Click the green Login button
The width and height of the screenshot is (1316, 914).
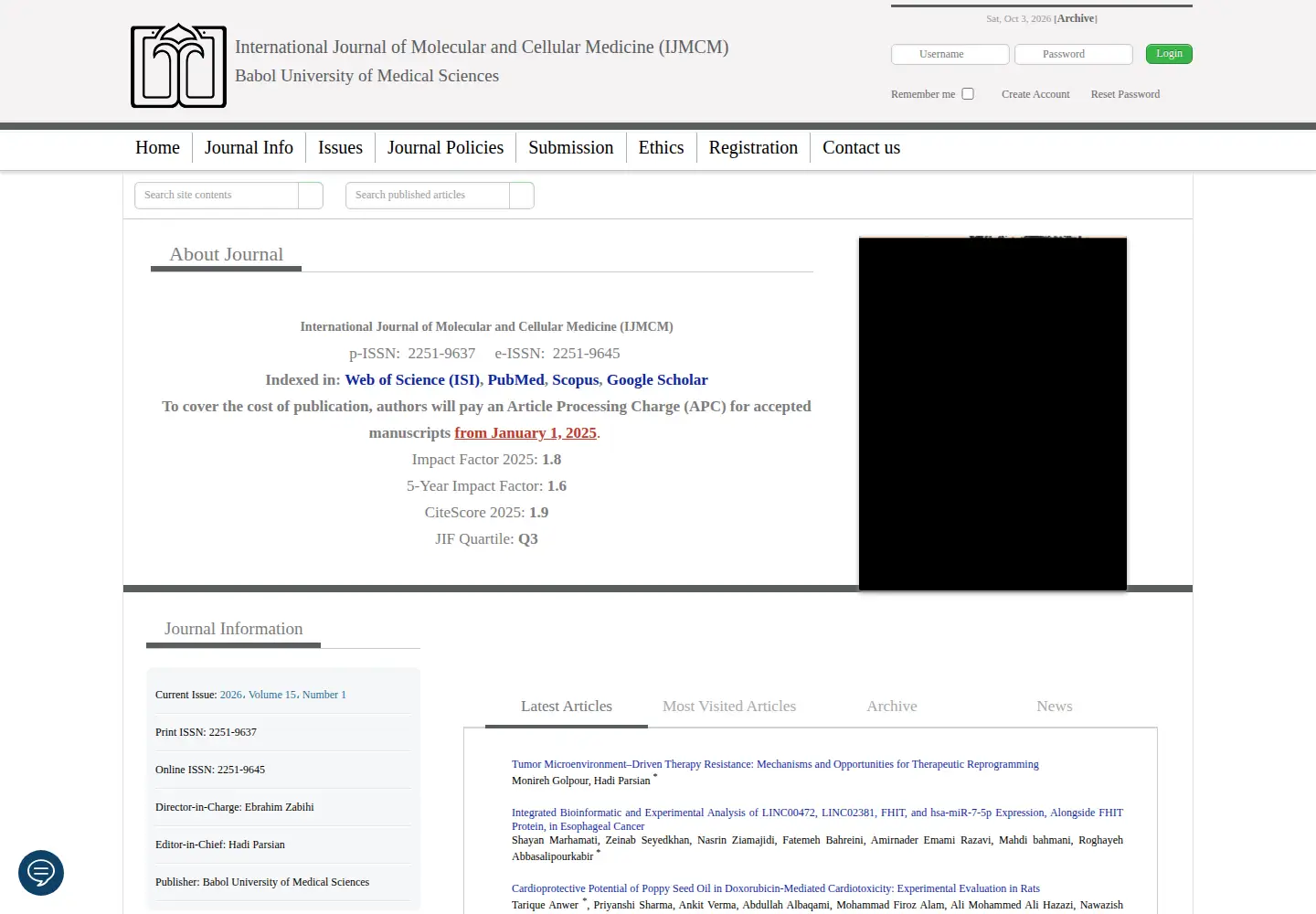pos(1169,54)
